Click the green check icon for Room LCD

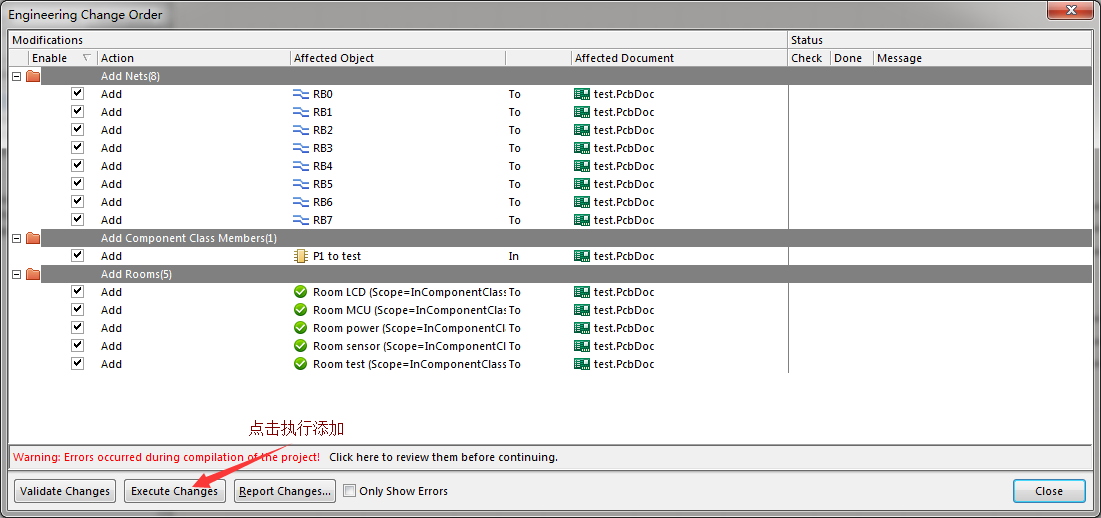(301, 292)
